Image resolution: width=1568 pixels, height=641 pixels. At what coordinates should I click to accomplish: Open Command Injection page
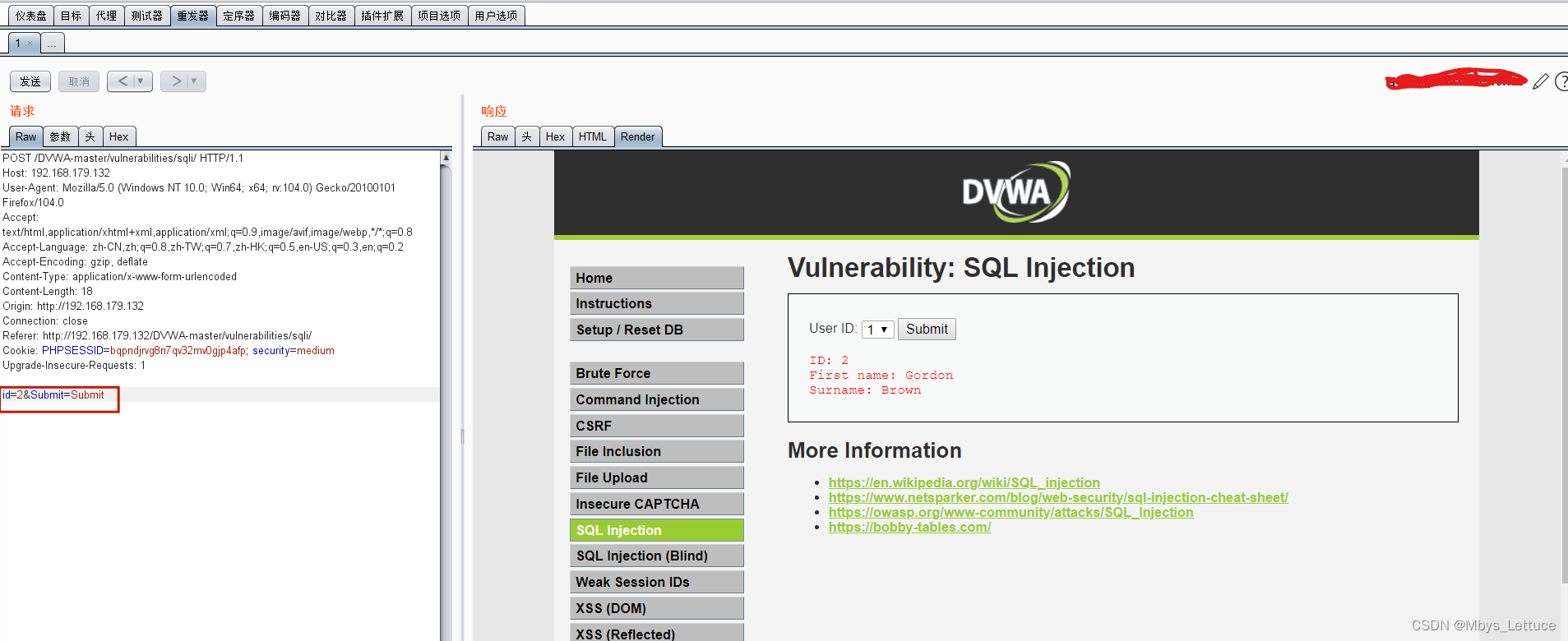(657, 399)
